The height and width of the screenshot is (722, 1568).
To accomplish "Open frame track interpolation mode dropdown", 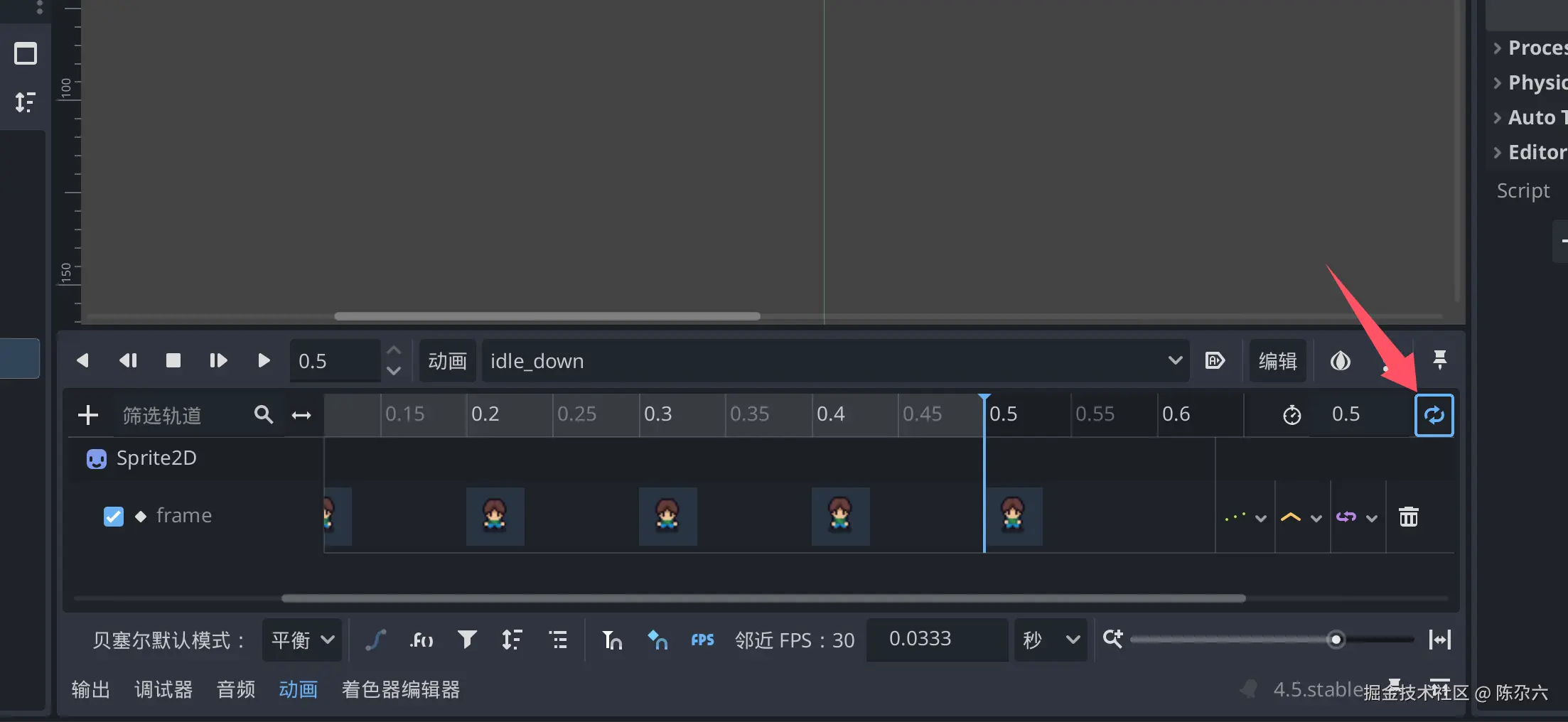I will pyautogui.click(x=1301, y=517).
